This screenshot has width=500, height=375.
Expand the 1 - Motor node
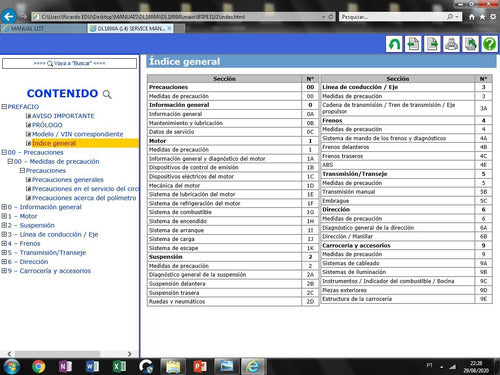point(4,216)
